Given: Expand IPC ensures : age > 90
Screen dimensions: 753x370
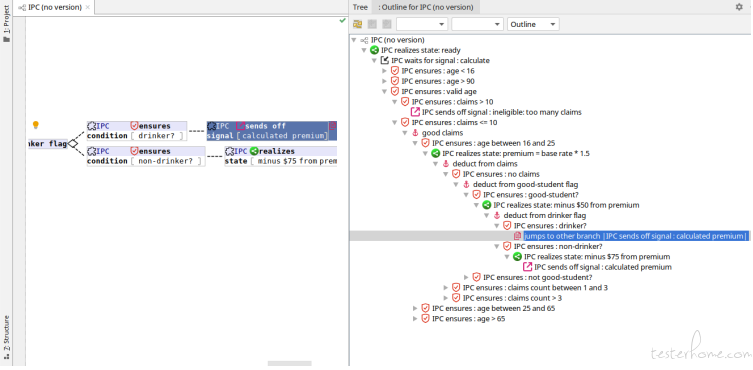Looking at the screenshot, I should (384, 81).
